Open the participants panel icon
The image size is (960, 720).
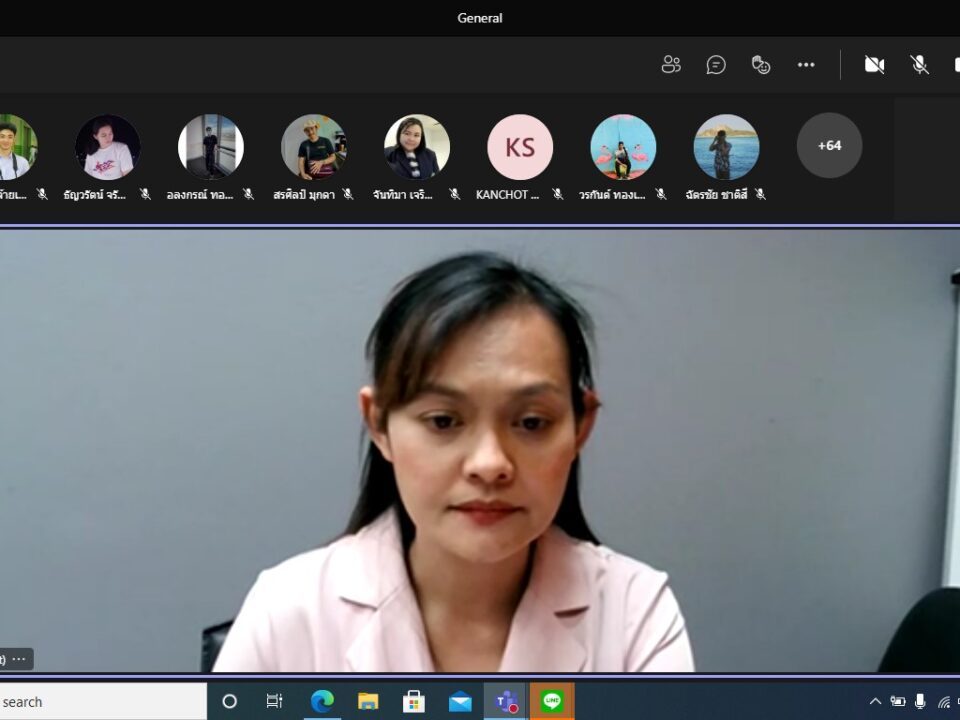[671, 64]
